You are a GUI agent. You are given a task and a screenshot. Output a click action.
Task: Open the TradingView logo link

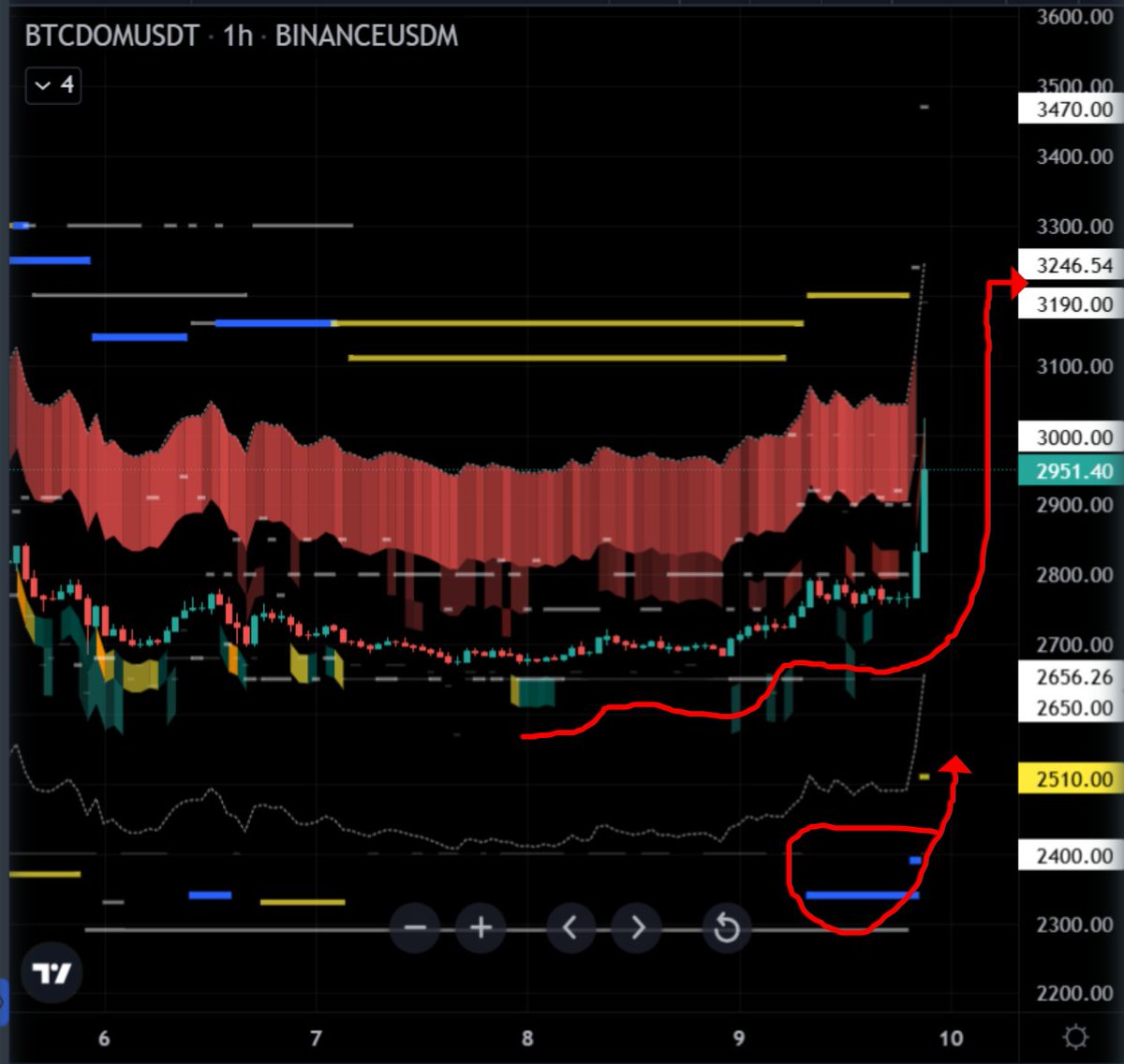click(52, 974)
